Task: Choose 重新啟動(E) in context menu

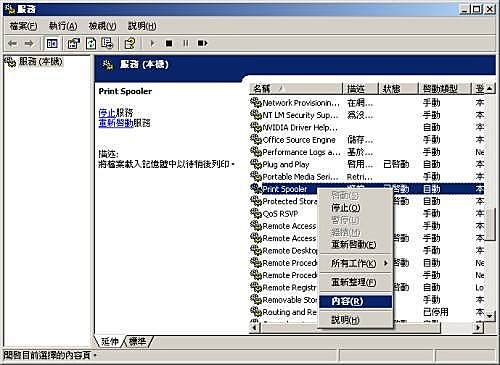Action: point(355,245)
